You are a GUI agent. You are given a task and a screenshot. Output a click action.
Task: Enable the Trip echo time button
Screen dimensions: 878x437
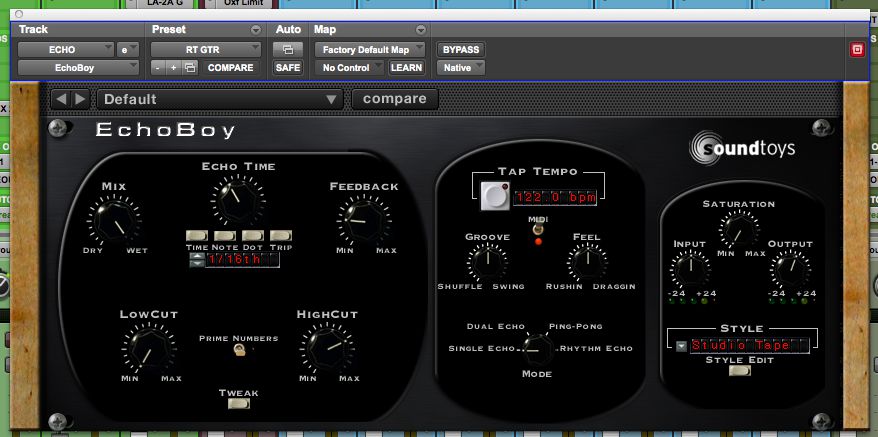click(x=281, y=236)
